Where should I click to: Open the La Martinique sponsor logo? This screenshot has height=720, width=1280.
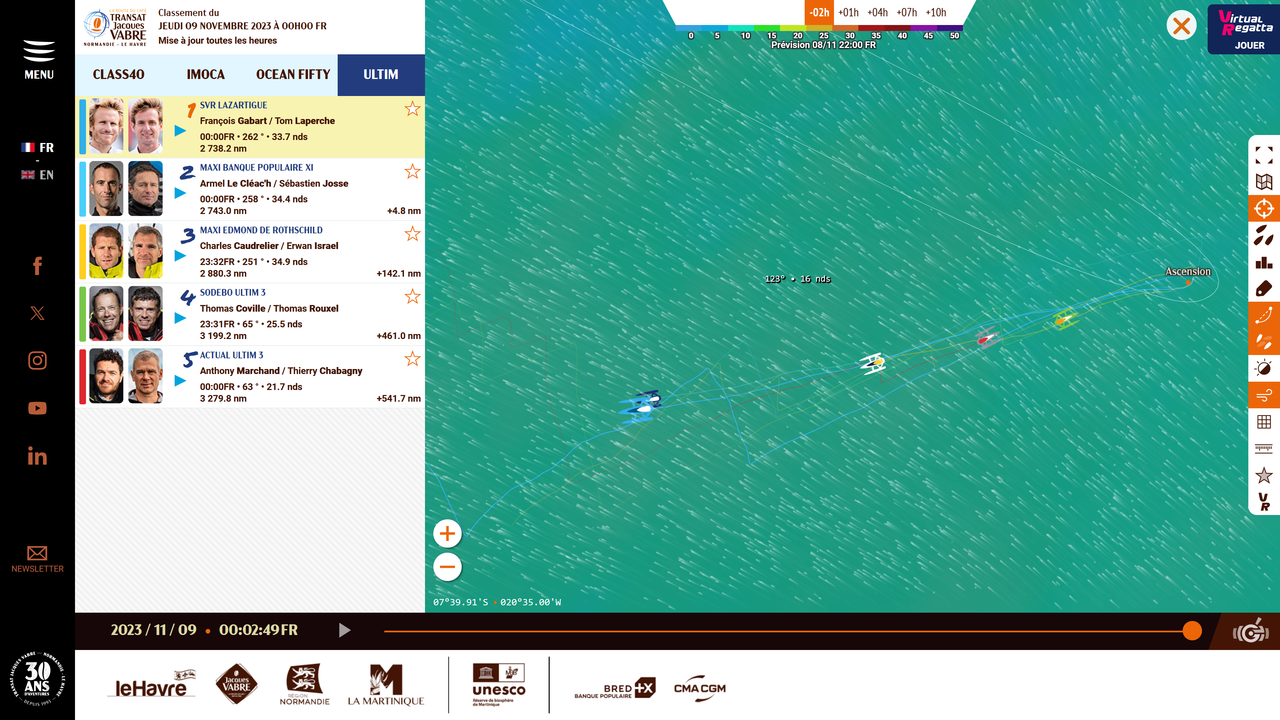click(386, 685)
